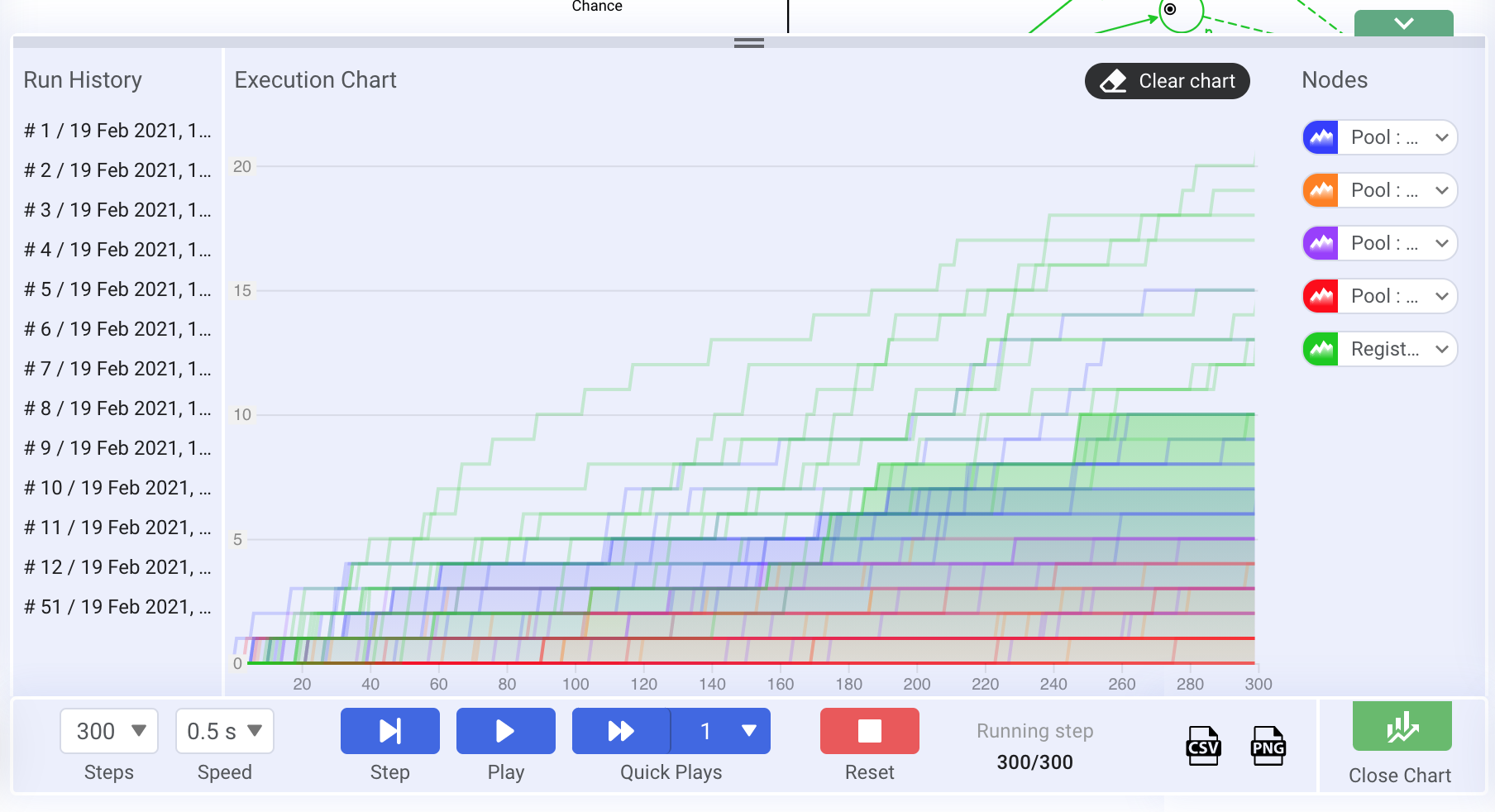The height and width of the screenshot is (812, 1495).
Task: Select run # 51 in Run History
Action: pyautogui.click(x=117, y=607)
